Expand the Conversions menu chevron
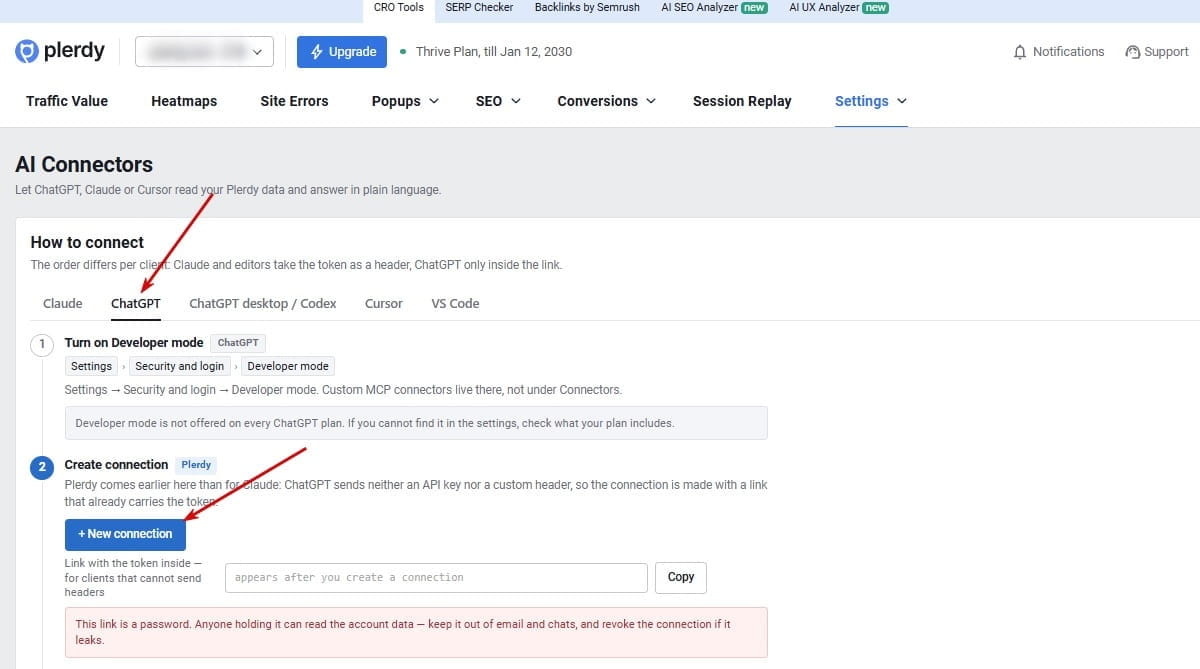Screen dimensions: 1200x669 pyautogui.click(x=651, y=101)
